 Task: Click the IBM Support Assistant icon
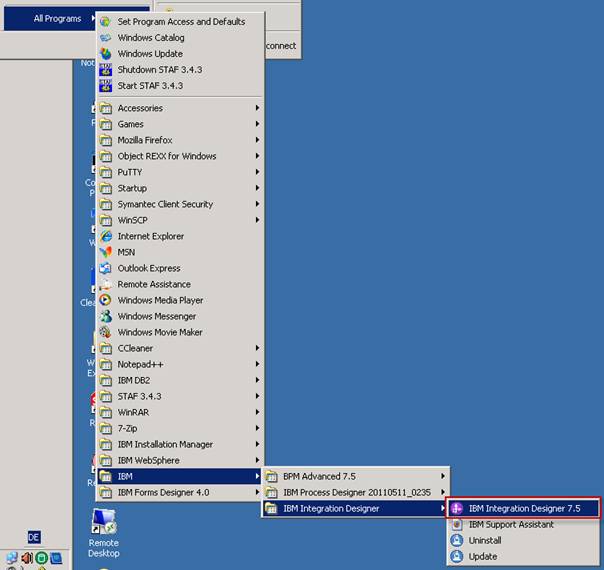coord(457,524)
